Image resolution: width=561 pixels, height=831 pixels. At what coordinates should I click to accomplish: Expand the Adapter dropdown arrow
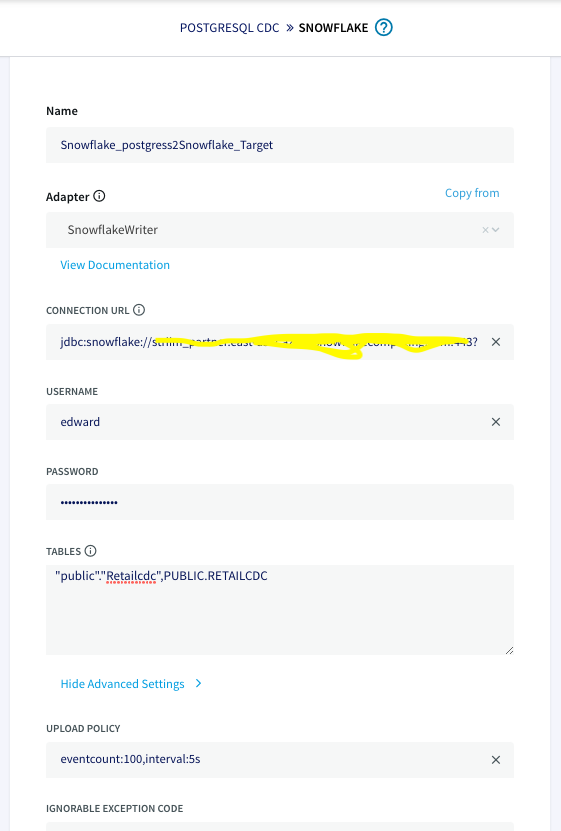click(496, 230)
